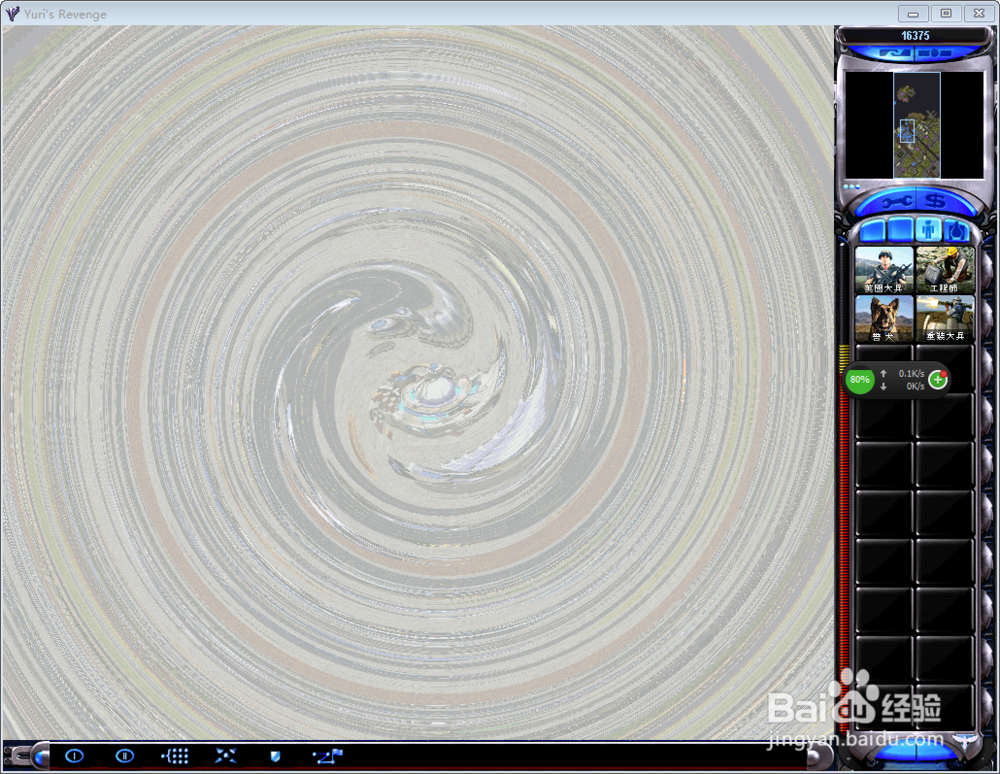Viewport: 1000px width, 774px height.
Task: Switch to the vehicles build tab
Action: coord(957,231)
